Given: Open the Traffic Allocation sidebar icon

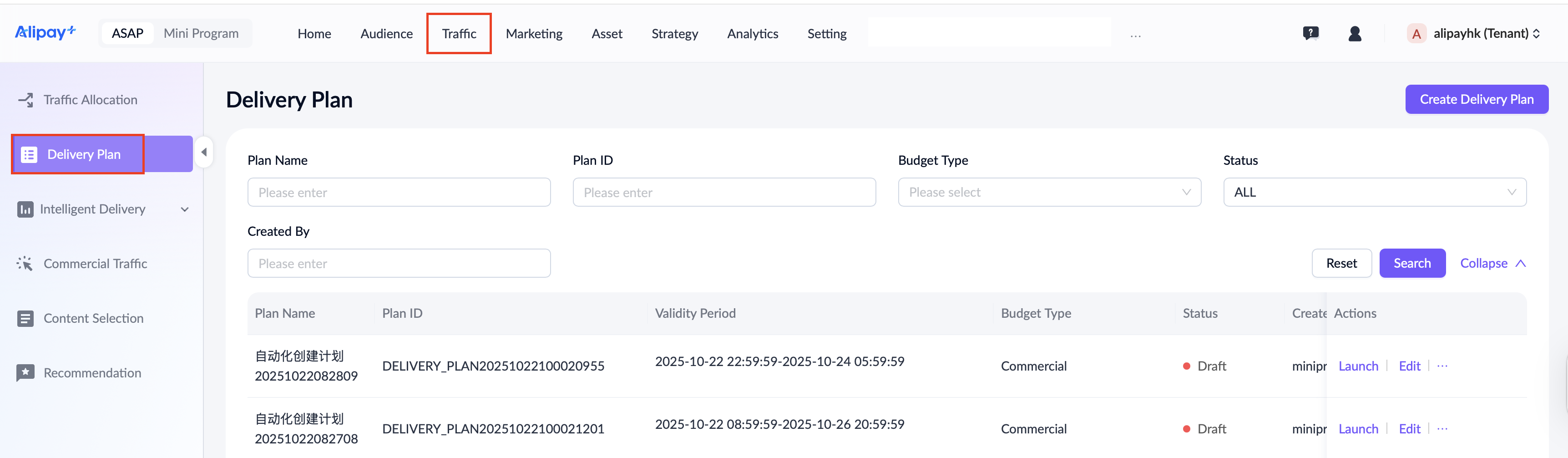Looking at the screenshot, I should 25,99.
